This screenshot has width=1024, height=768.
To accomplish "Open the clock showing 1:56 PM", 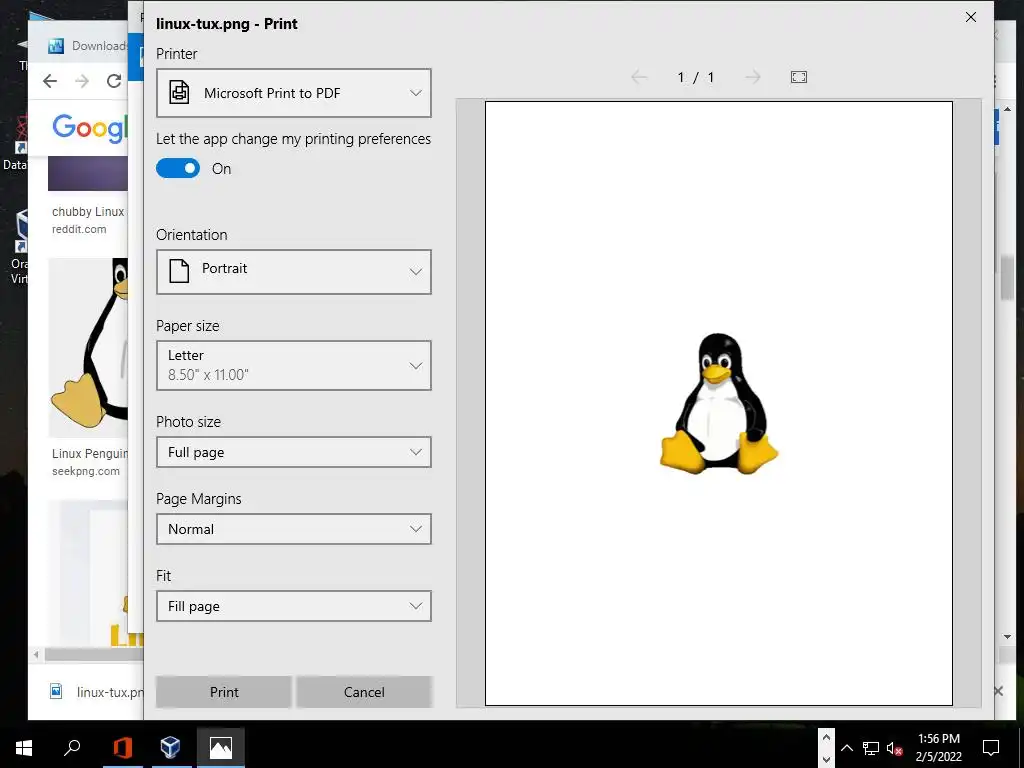I will [x=938, y=748].
